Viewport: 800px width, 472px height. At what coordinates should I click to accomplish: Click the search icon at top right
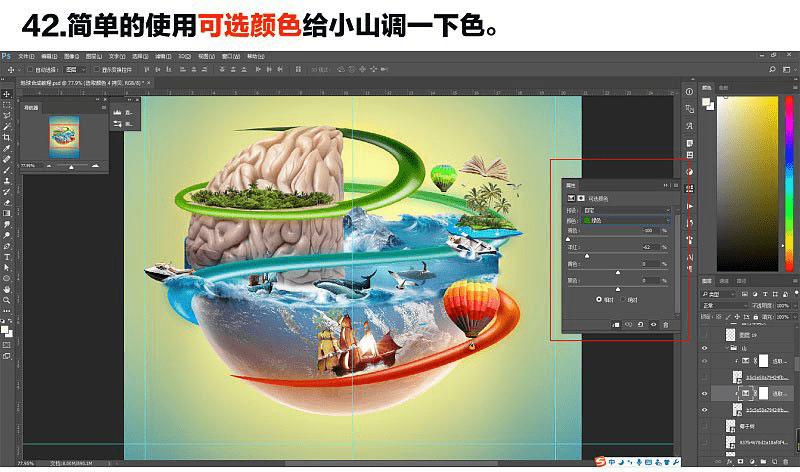tap(772, 69)
